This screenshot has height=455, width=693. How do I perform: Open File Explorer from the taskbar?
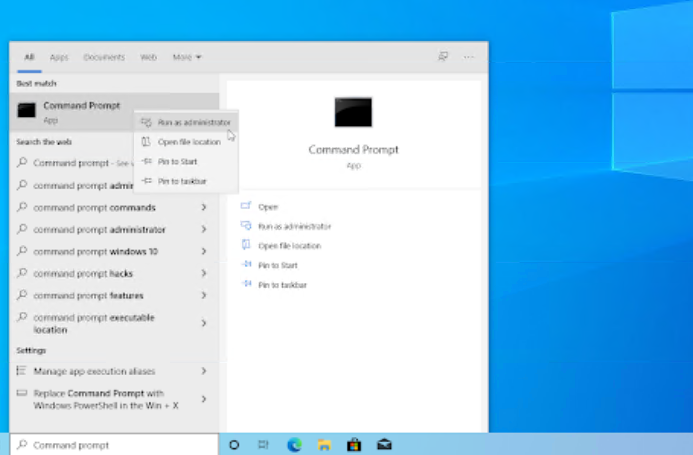tap(324, 445)
